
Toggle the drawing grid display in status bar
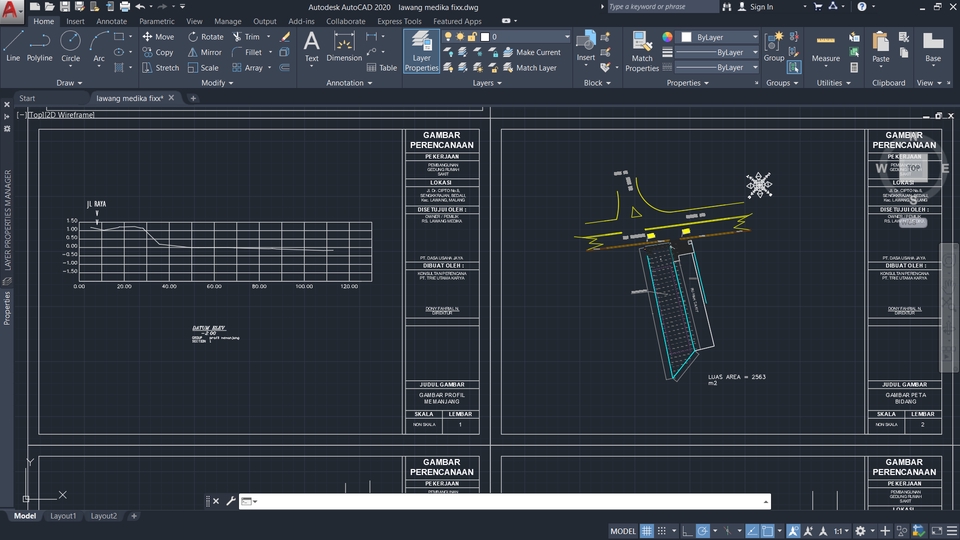(x=647, y=531)
